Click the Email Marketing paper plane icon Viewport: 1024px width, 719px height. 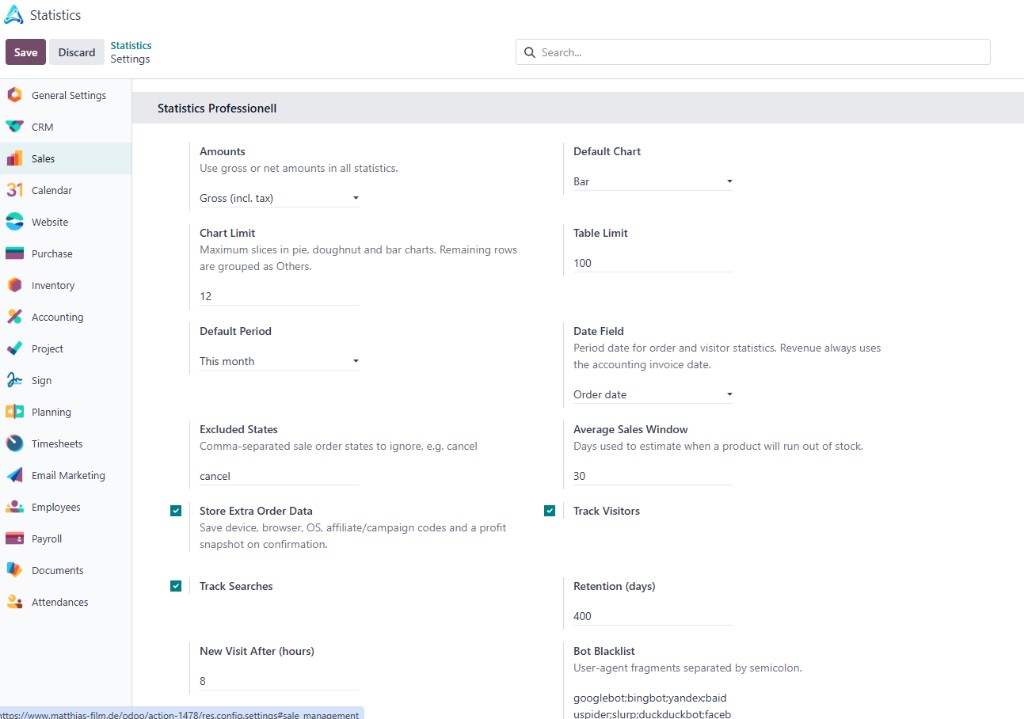(x=14, y=475)
